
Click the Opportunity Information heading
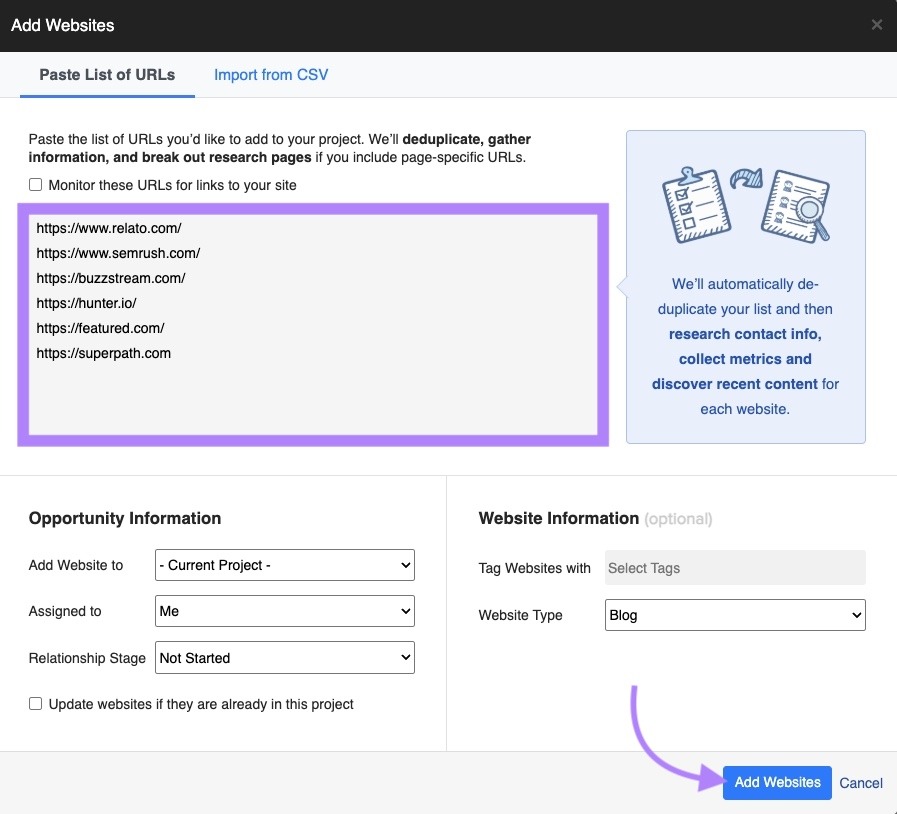[124, 518]
